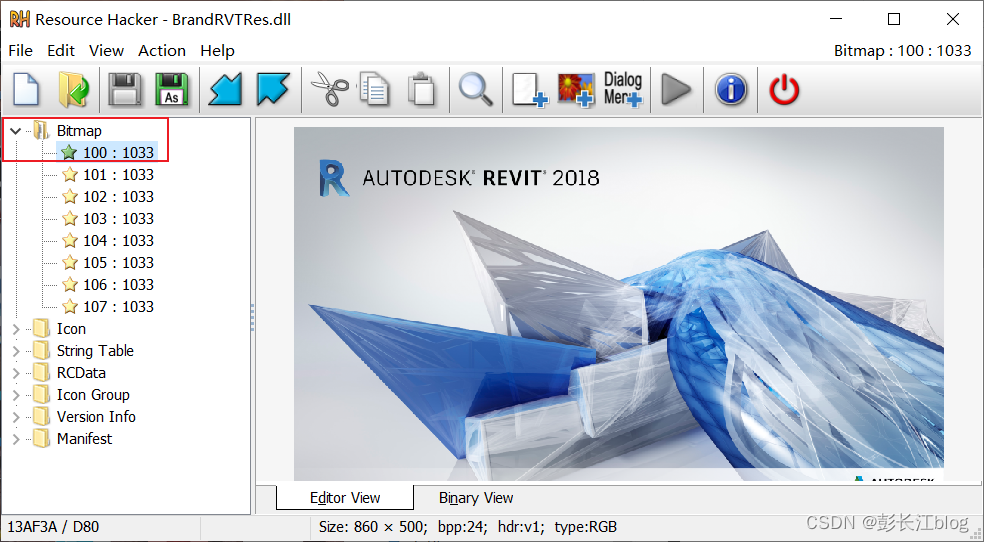The height and width of the screenshot is (542, 984).
Task: Select bitmap resource 105 : 1033
Action: click(x=118, y=262)
